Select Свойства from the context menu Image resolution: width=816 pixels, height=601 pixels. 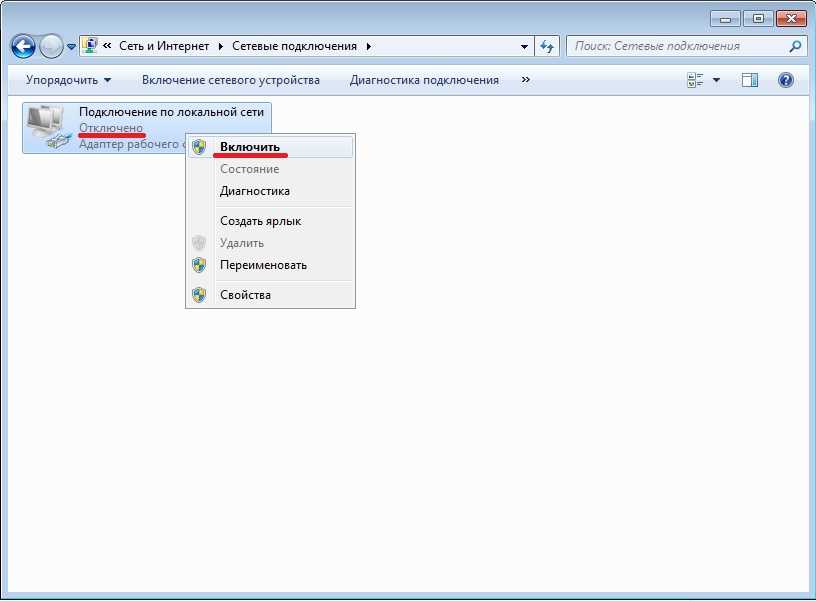pyautogui.click(x=245, y=295)
